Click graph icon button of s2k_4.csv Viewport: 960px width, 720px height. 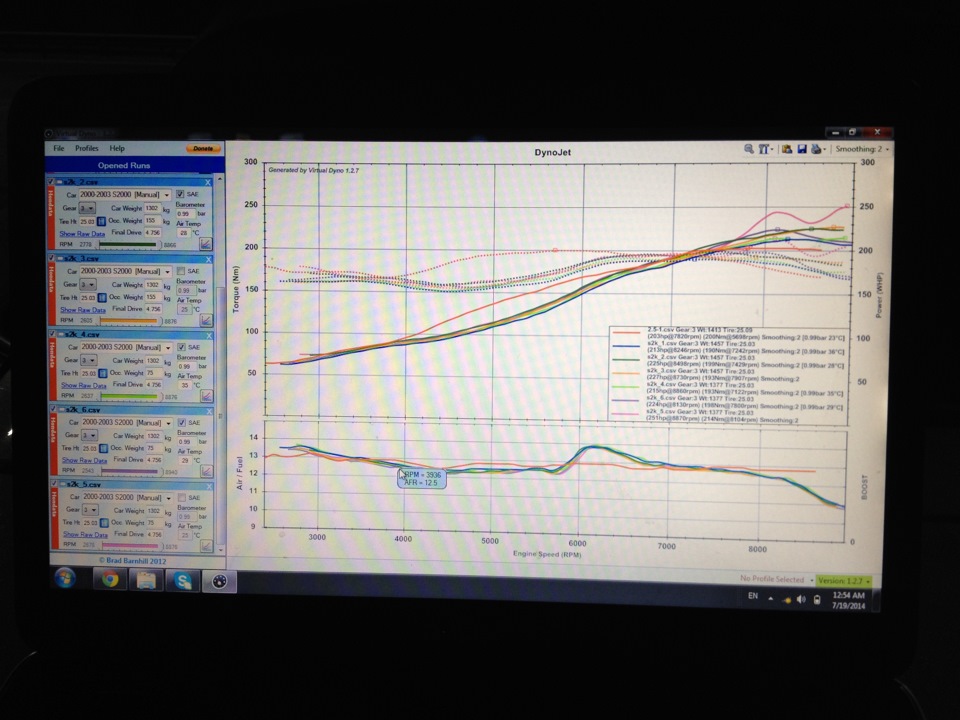coord(206,396)
